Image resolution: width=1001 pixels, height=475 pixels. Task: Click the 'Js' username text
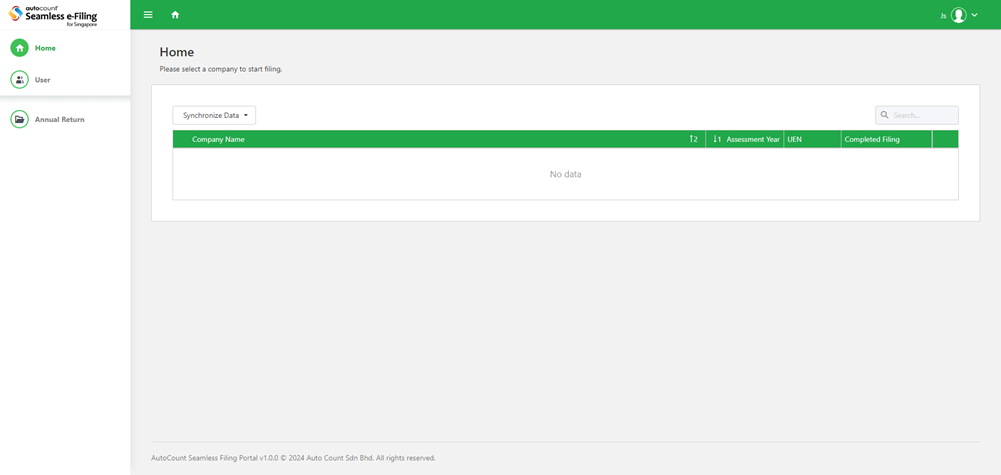(x=943, y=16)
